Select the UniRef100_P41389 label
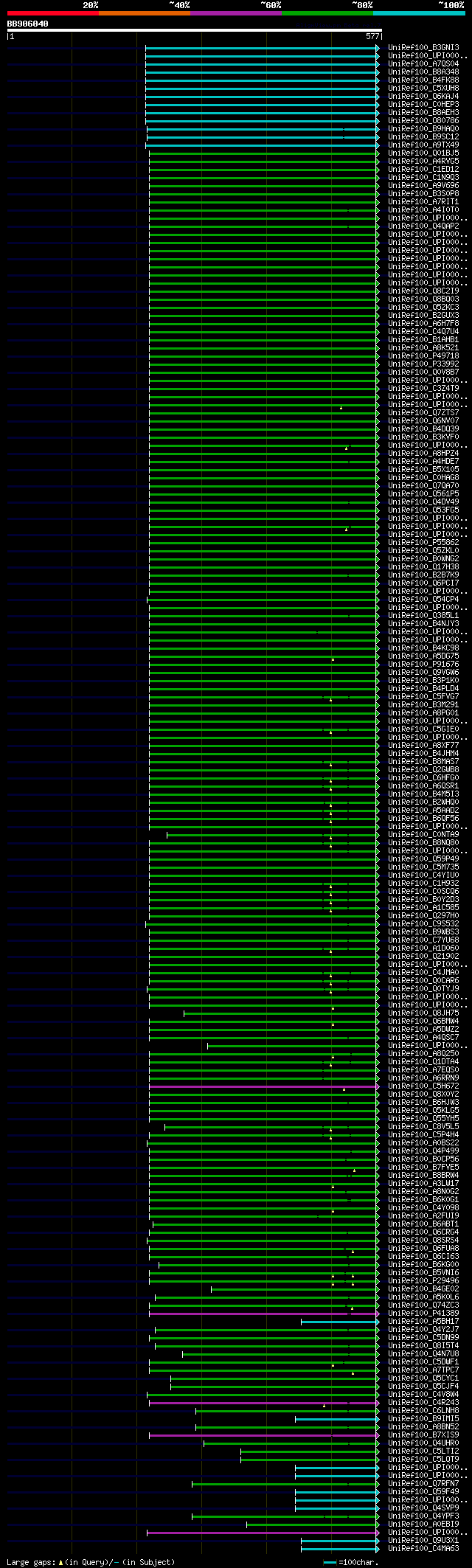 [x=423, y=1314]
